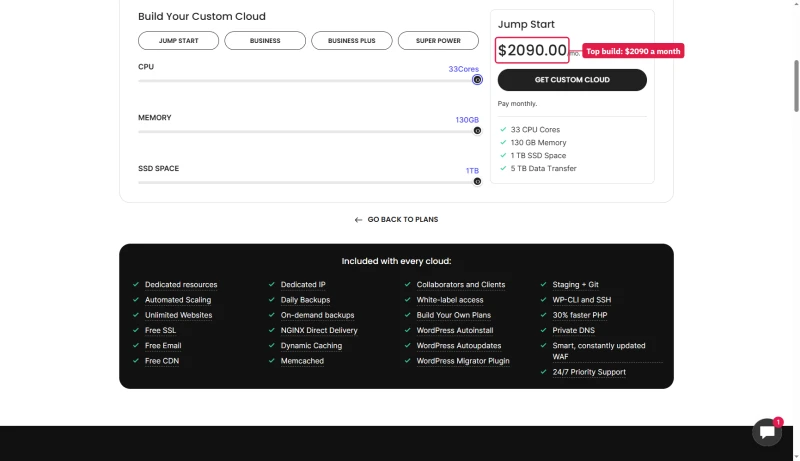Click the Private DNS feature

coord(573,330)
